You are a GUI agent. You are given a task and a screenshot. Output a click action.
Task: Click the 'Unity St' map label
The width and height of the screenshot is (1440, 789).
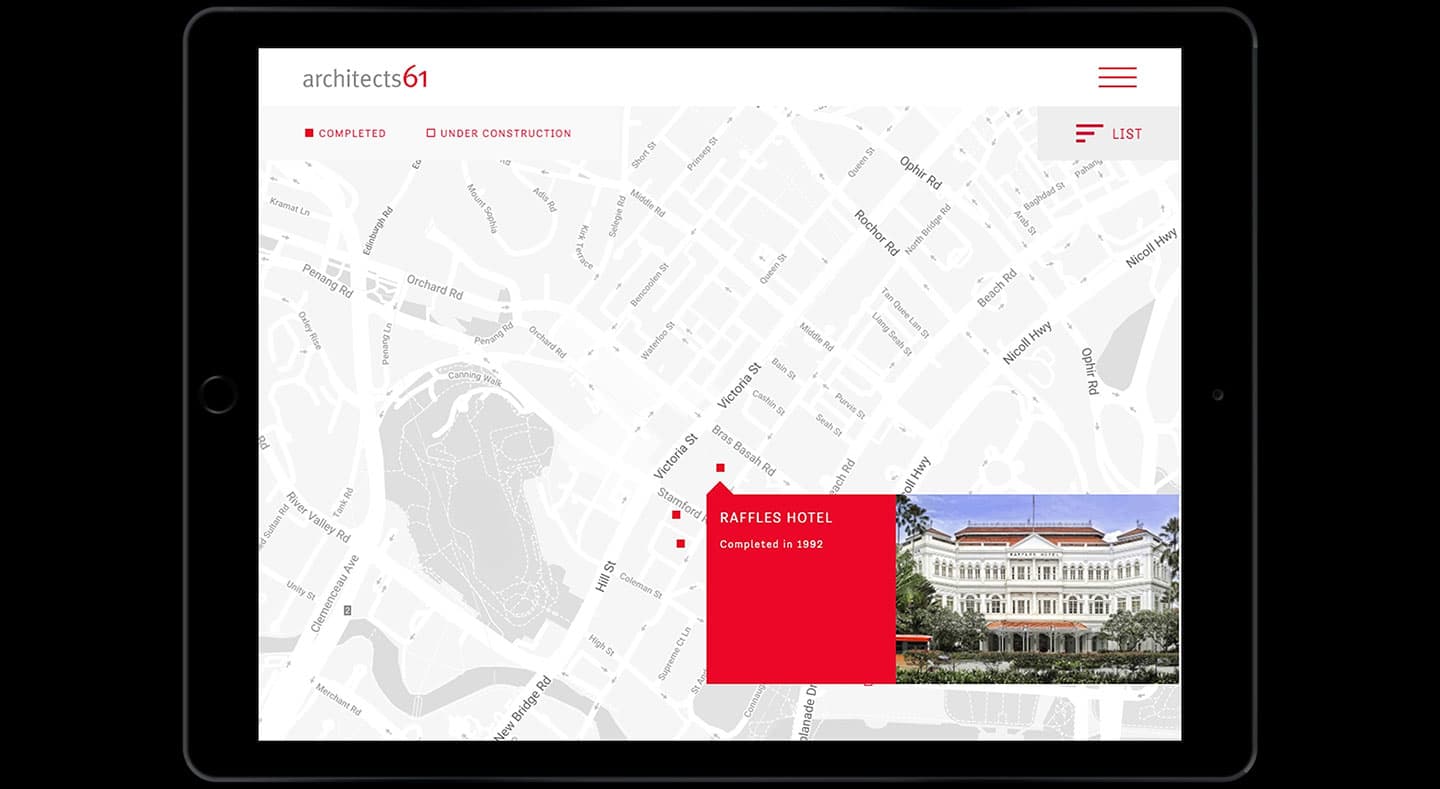click(300, 589)
